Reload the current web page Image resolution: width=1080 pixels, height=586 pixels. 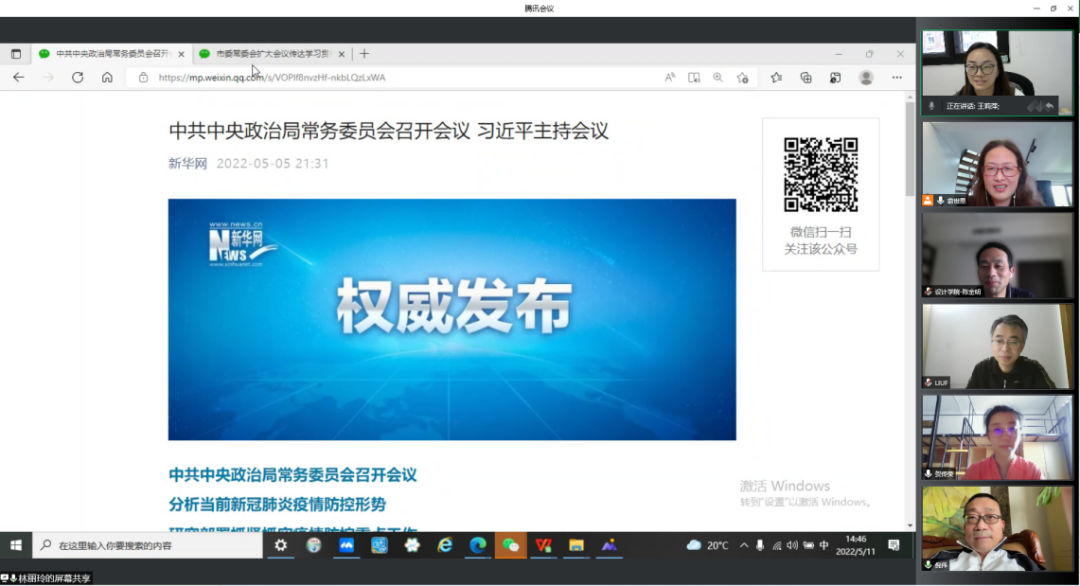pyautogui.click(x=78, y=77)
